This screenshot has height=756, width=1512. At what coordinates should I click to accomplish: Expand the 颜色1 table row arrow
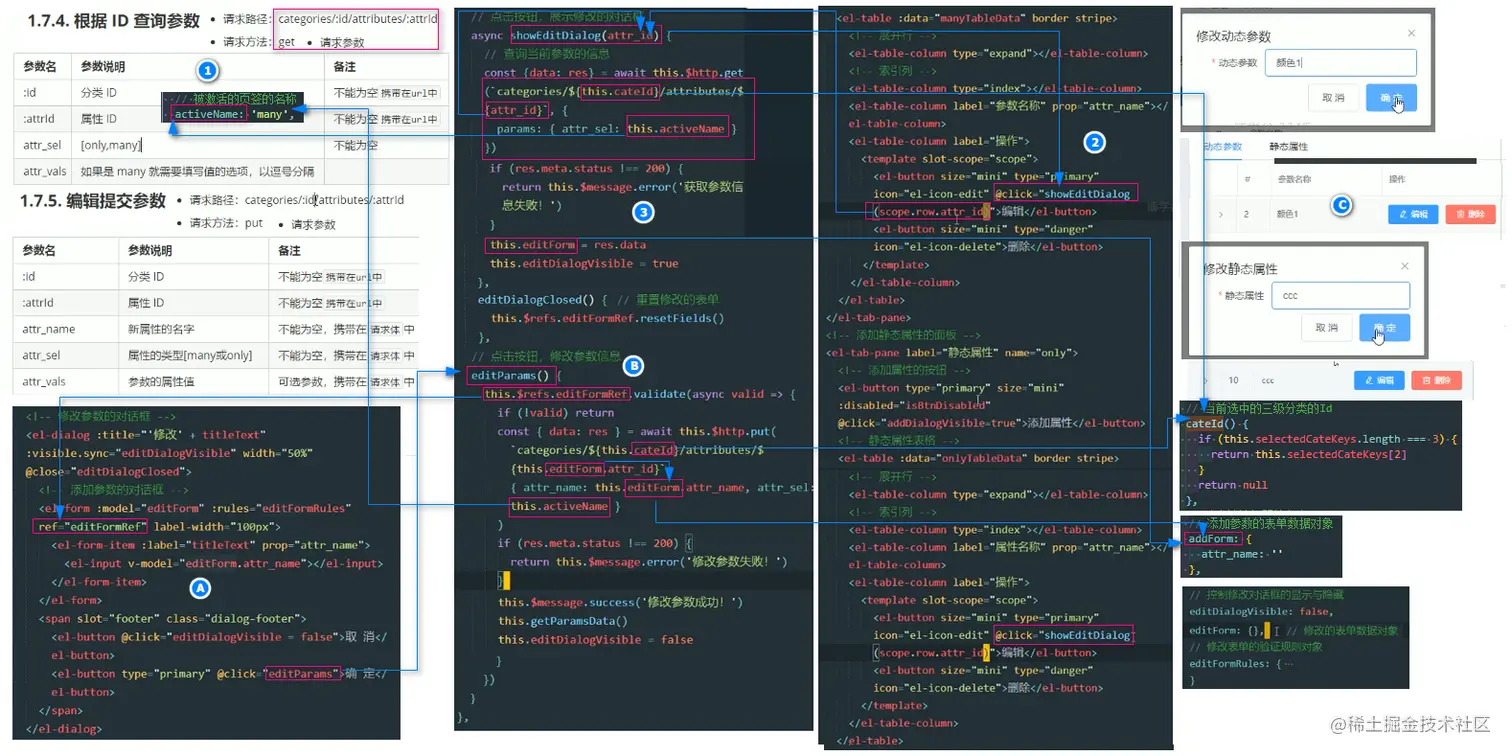pyautogui.click(x=1220, y=214)
